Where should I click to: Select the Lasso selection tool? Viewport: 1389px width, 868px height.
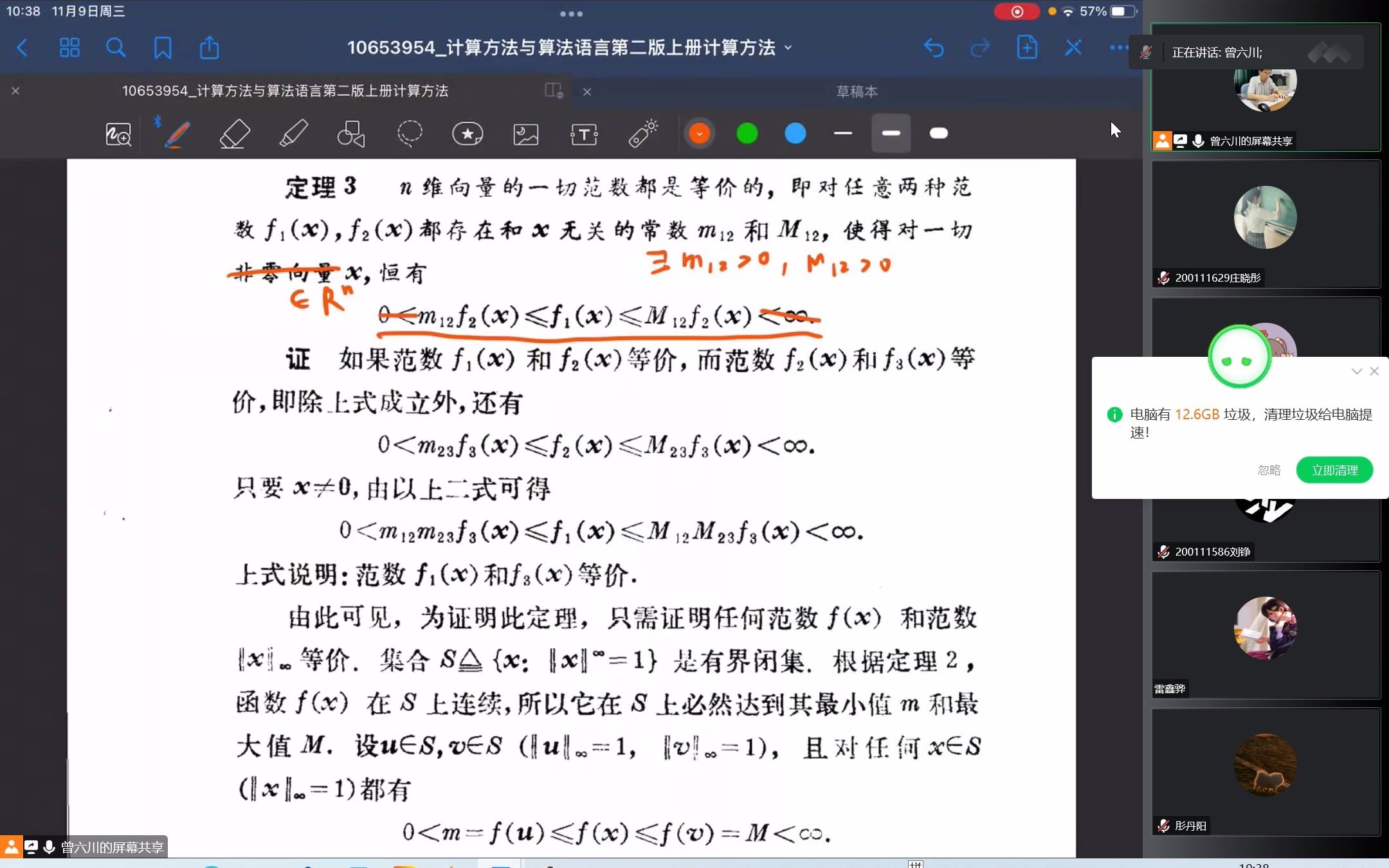(x=408, y=134)
